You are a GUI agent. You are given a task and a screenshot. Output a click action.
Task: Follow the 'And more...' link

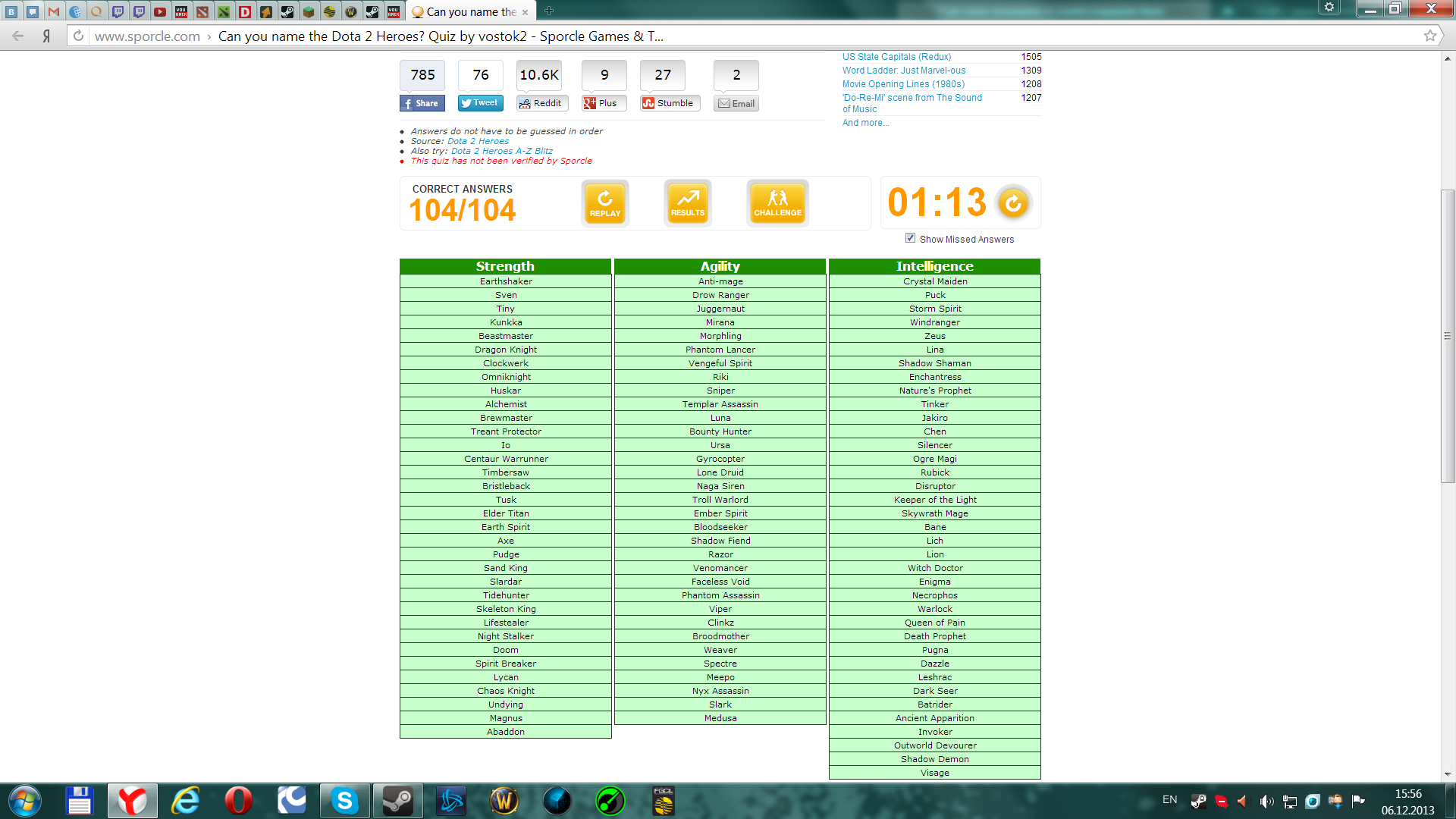(x=865, y=123)
